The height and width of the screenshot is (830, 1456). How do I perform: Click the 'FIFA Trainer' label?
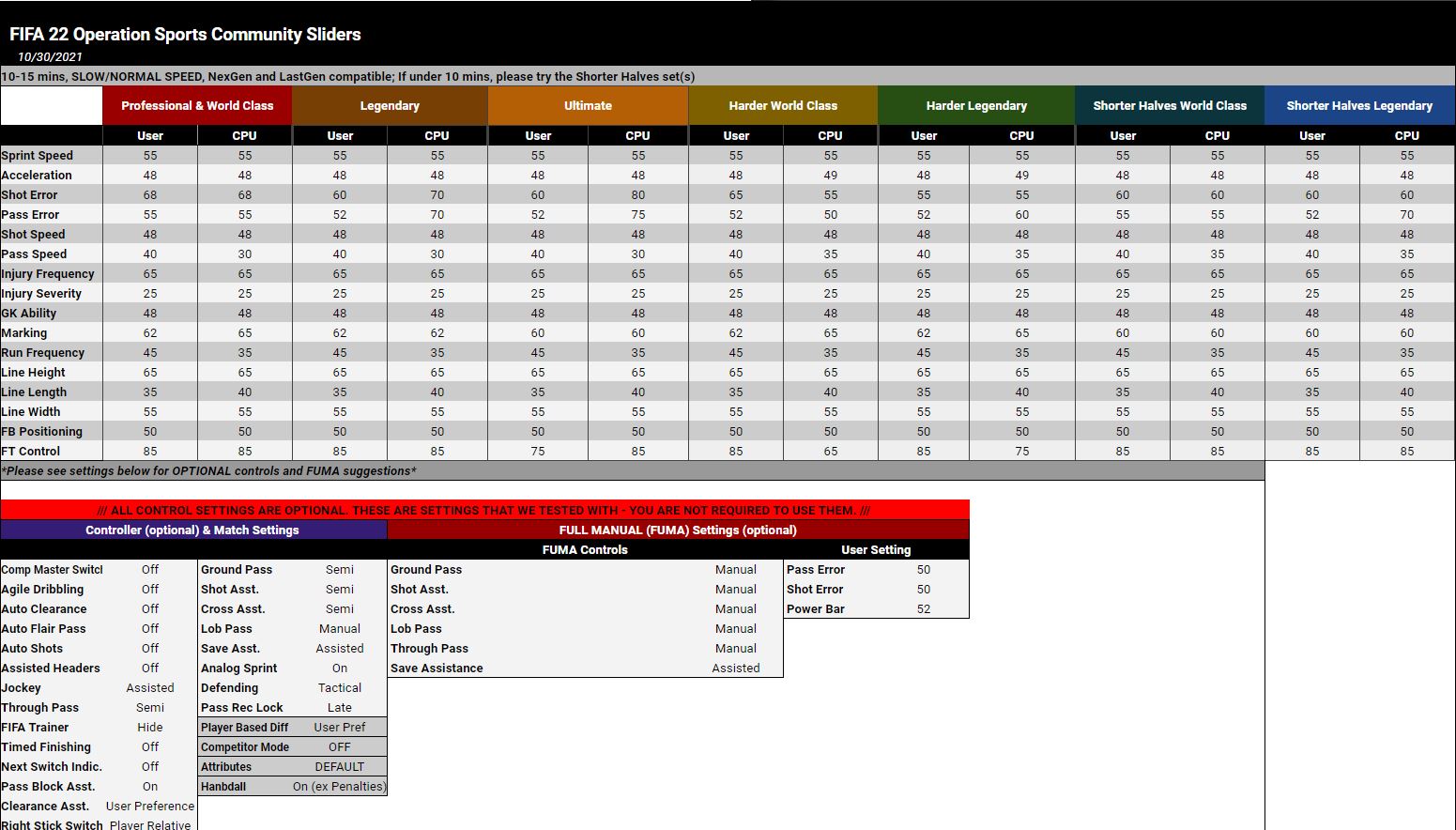35,728
